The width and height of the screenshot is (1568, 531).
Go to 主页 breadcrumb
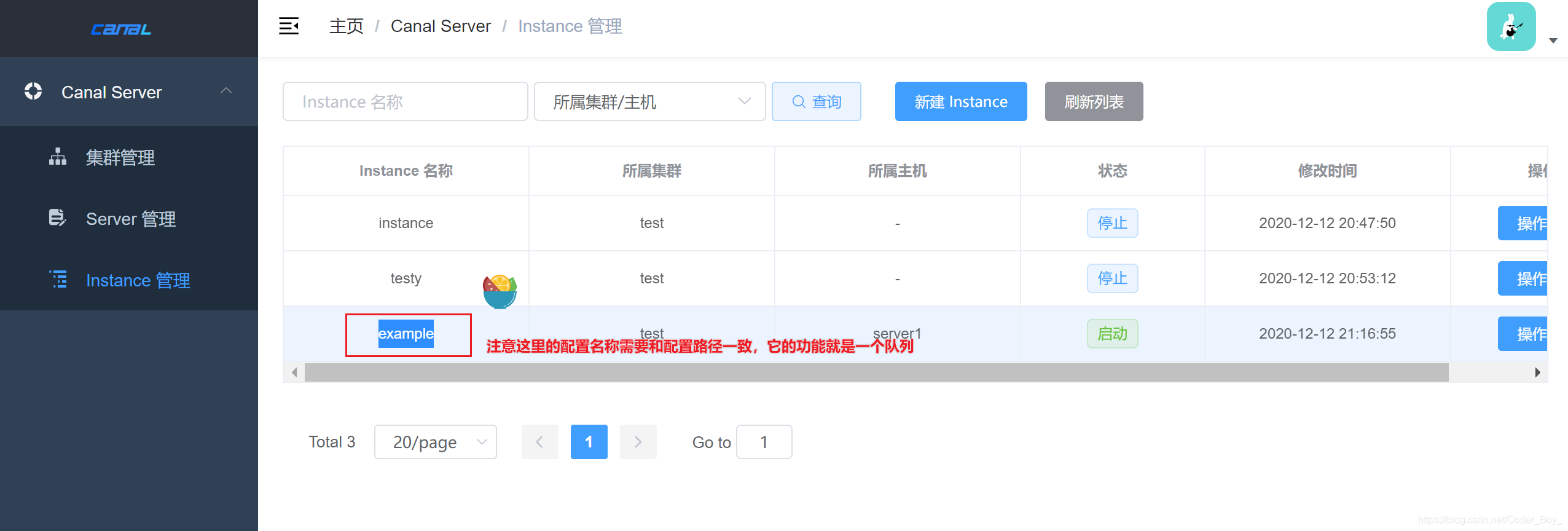pos(347,26)
